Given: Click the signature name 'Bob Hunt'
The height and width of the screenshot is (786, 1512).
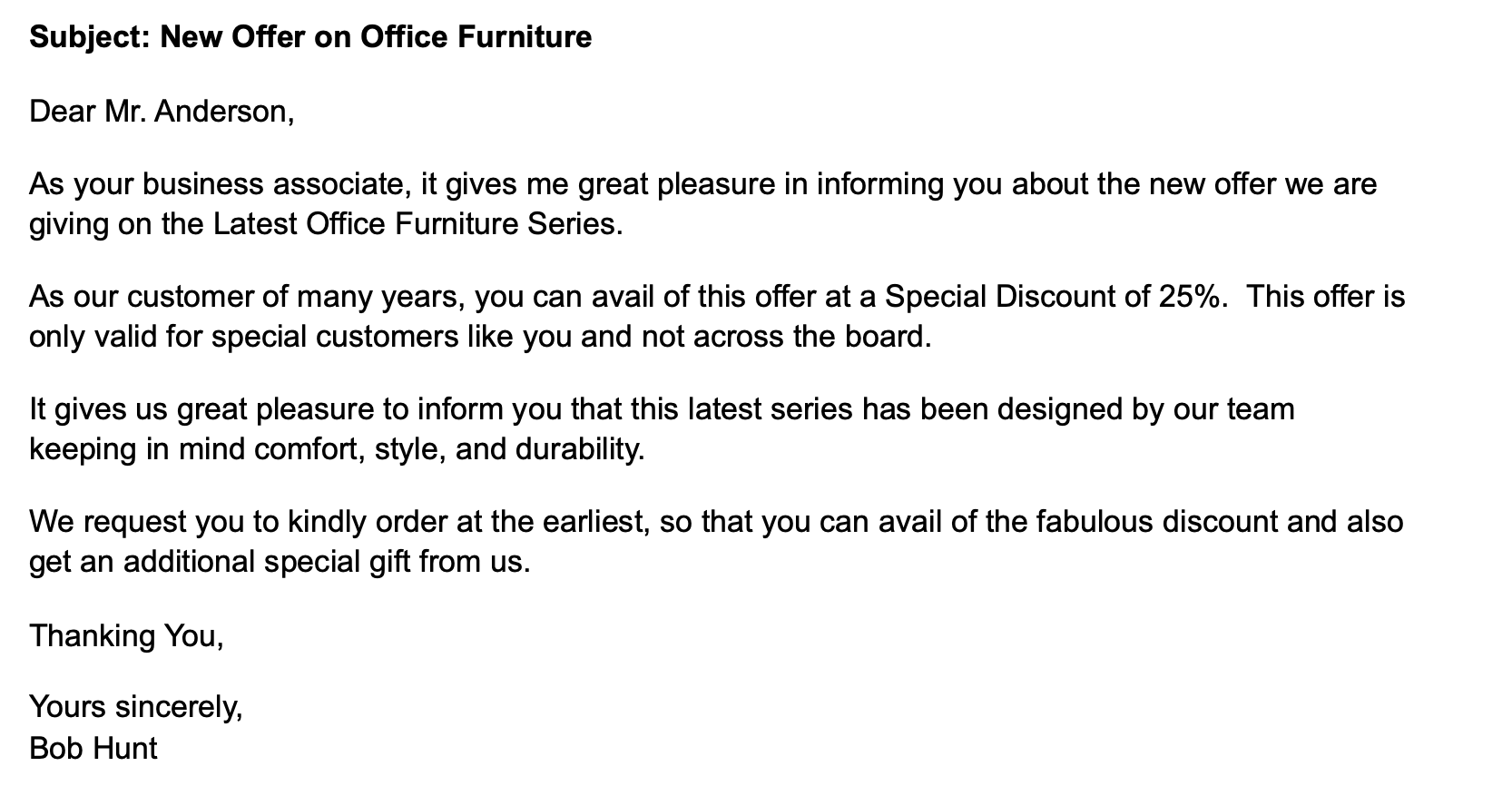Looking at the screenshot, I should (x=93, y=748).
